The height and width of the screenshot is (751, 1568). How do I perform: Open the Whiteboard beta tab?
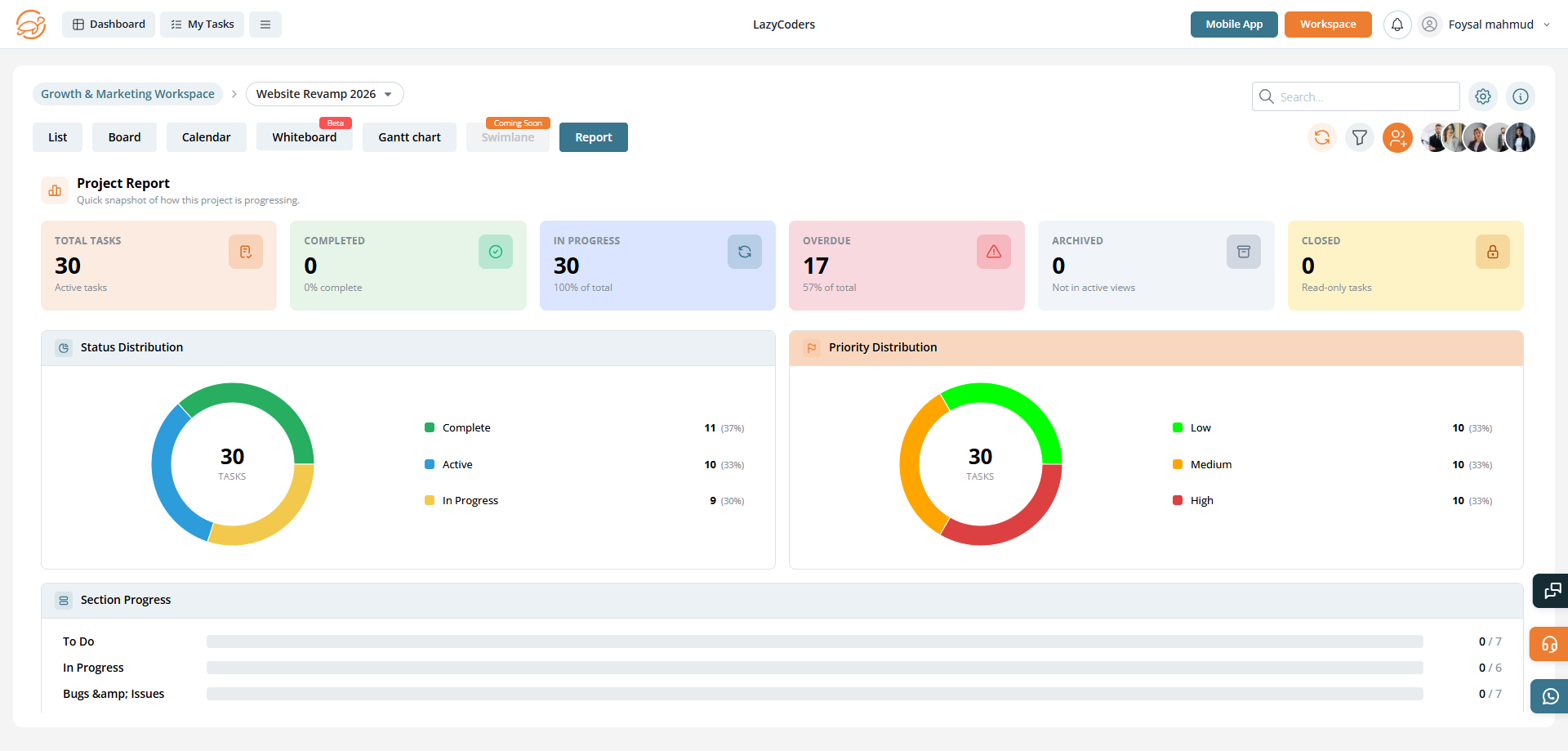pyautogui.click(x=304, y=137)
